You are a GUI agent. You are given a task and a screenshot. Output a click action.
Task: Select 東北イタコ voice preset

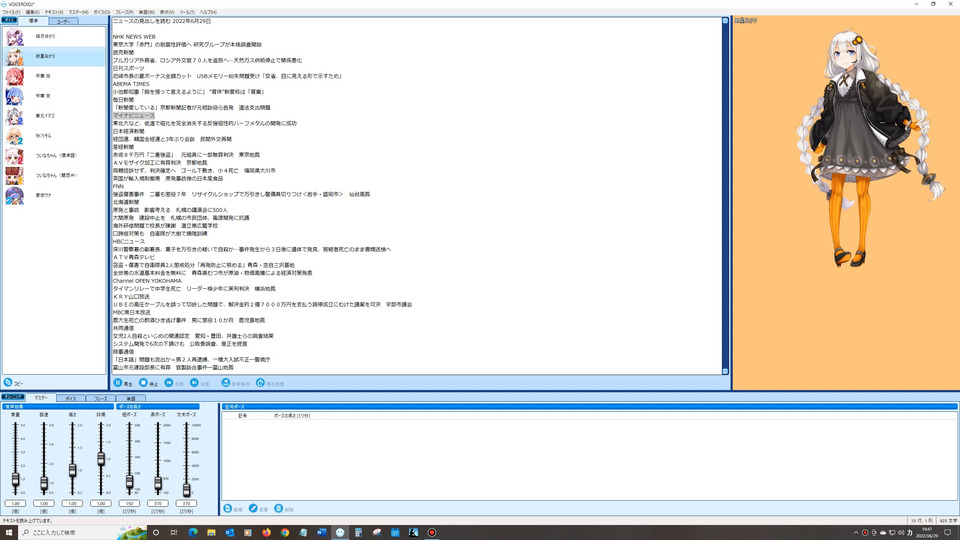(54, 116)
